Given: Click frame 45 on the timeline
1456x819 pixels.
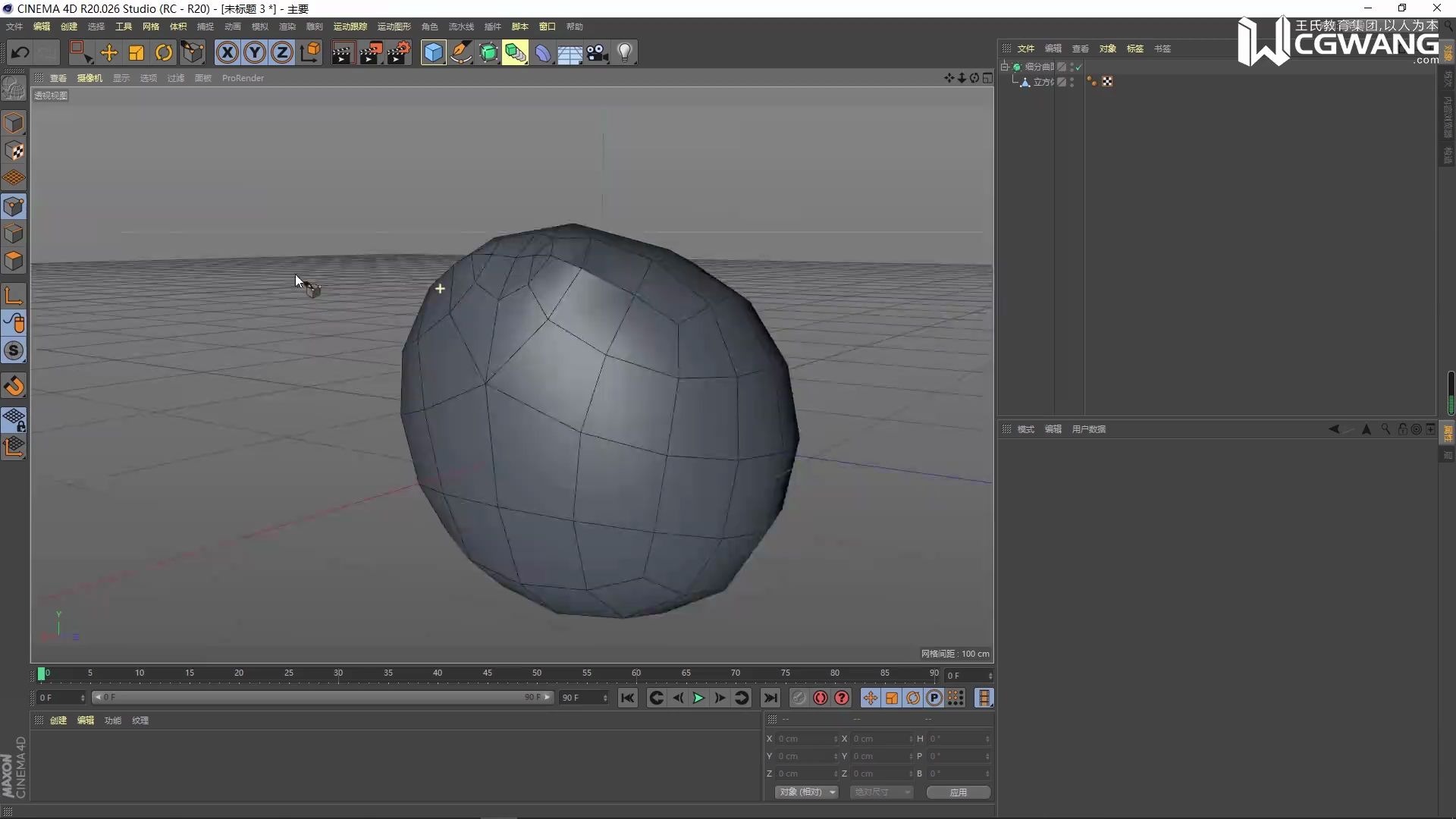Looking at the screenshot, I should point(488,673).
